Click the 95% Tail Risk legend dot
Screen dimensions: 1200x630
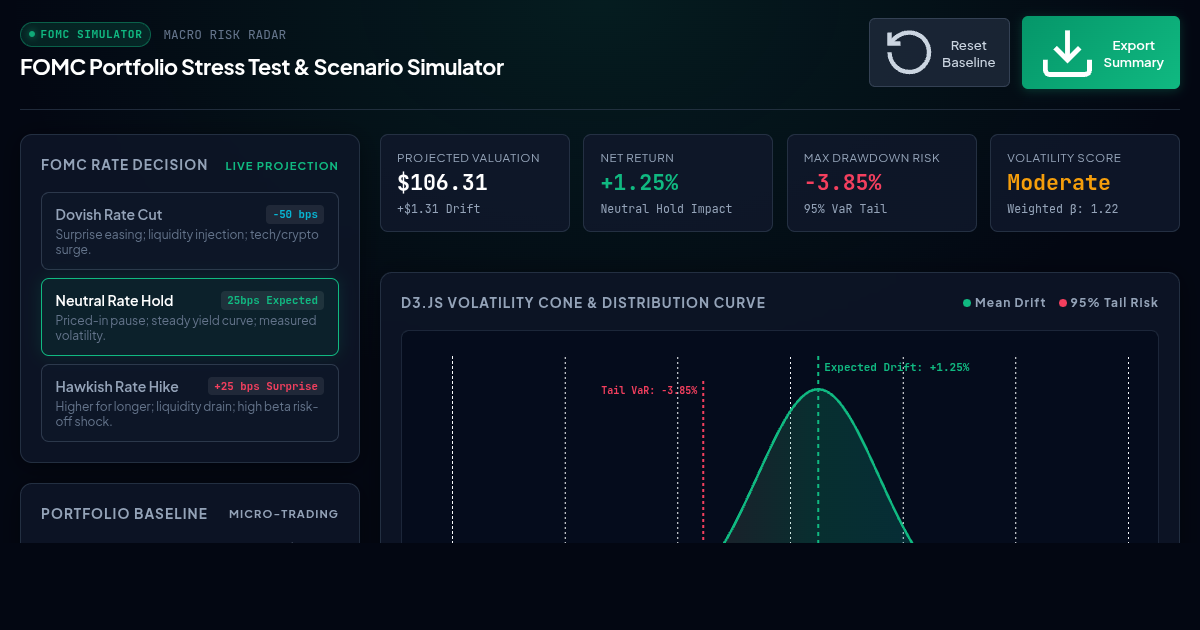click(1063, 303)
